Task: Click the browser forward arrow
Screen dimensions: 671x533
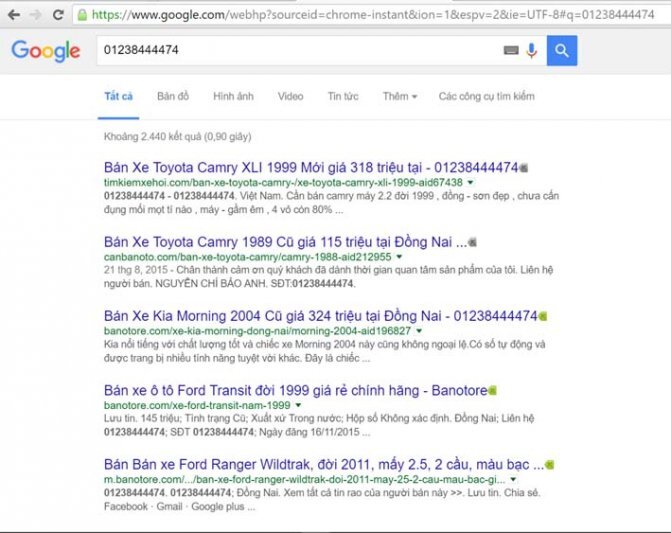Action: [36, 15]
